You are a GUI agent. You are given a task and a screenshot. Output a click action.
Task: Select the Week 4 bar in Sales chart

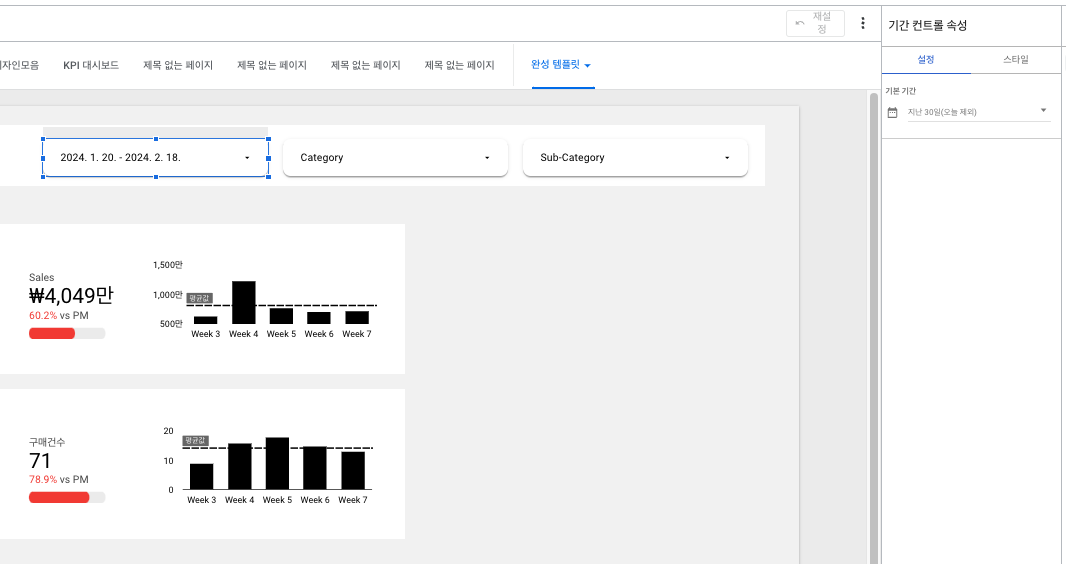243,302
